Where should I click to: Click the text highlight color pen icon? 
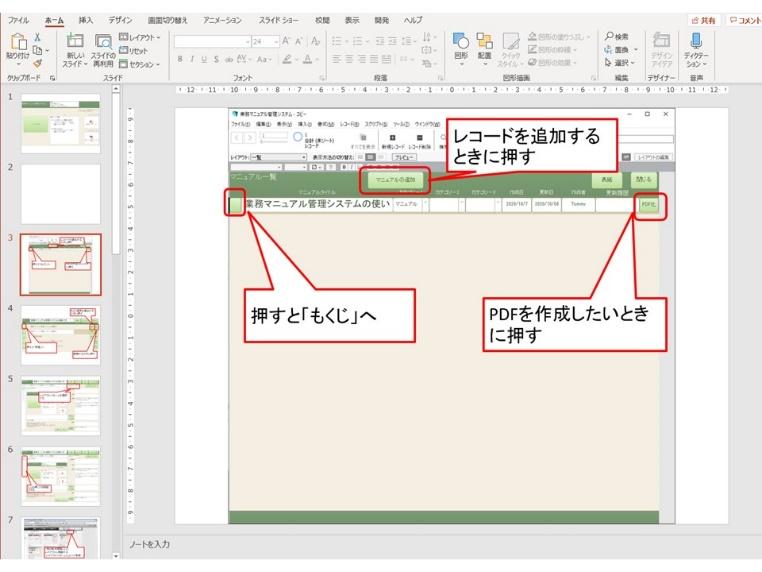287,59
